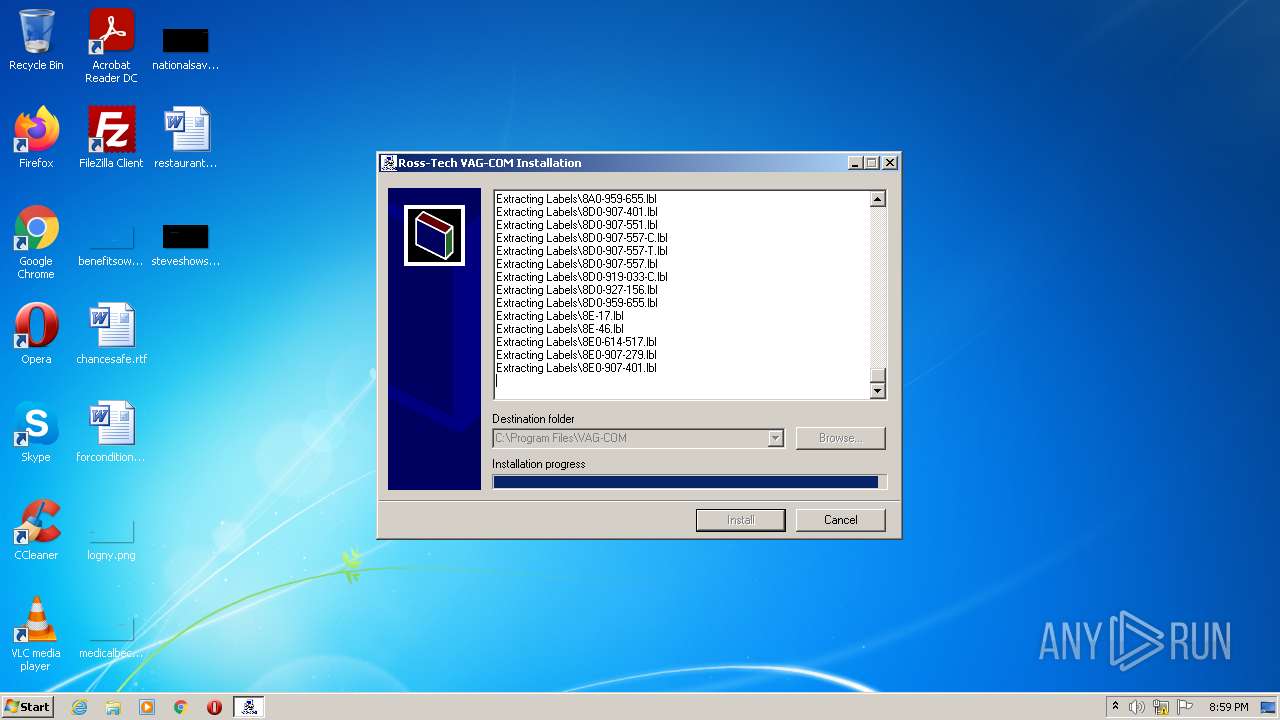Select the benefitsow... desktop file
Screen dimensions: 1280x720
[x=111, y=245]
